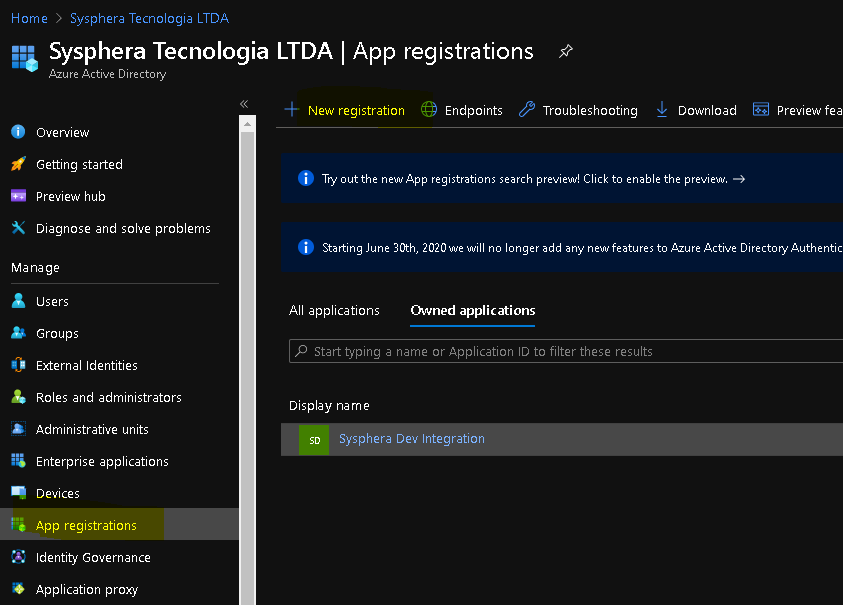Click the plus icon for New registration
This screenshot has height=605, width=843.
coord(291,110)
